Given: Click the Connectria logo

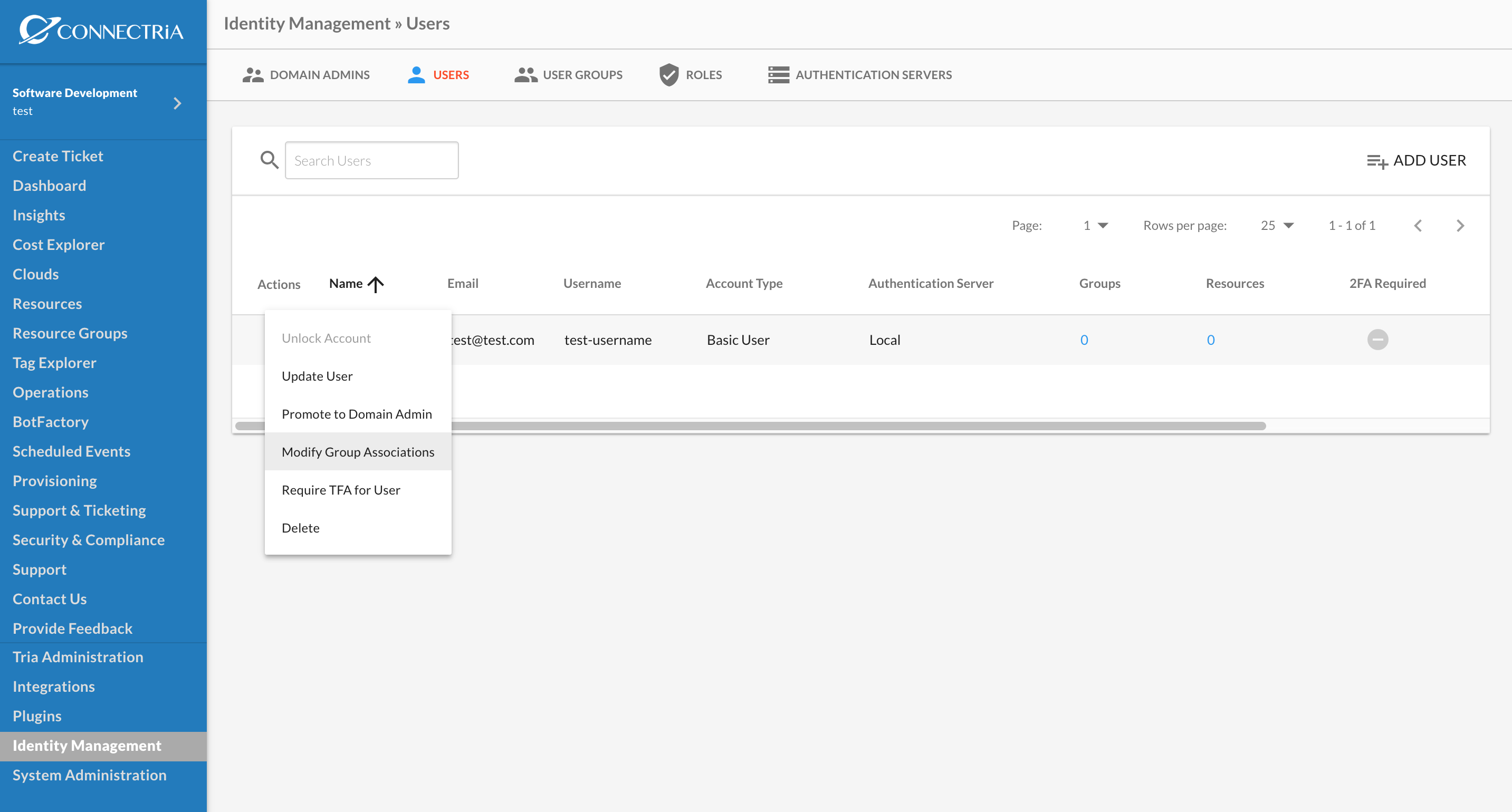Looking at the screenshot, I should 101,30.
